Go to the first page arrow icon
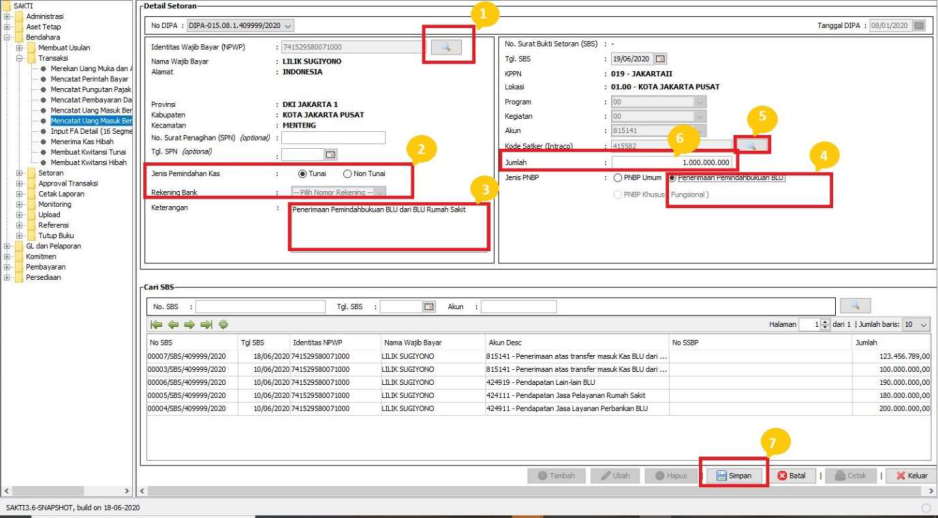This screenshot has height=518, width=938. [156, 324]
